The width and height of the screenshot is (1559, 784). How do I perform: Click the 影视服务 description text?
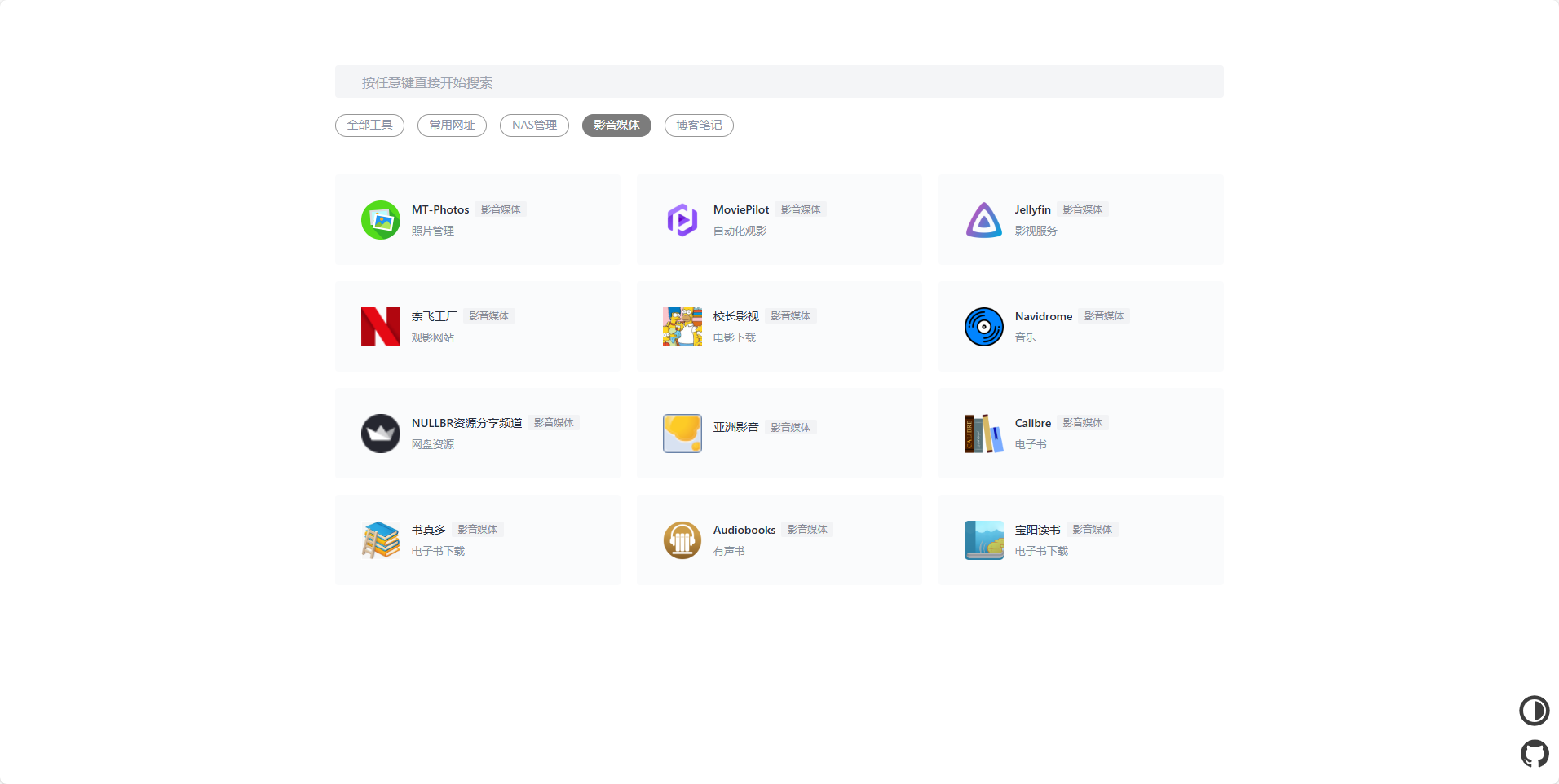pos(1036,231)
